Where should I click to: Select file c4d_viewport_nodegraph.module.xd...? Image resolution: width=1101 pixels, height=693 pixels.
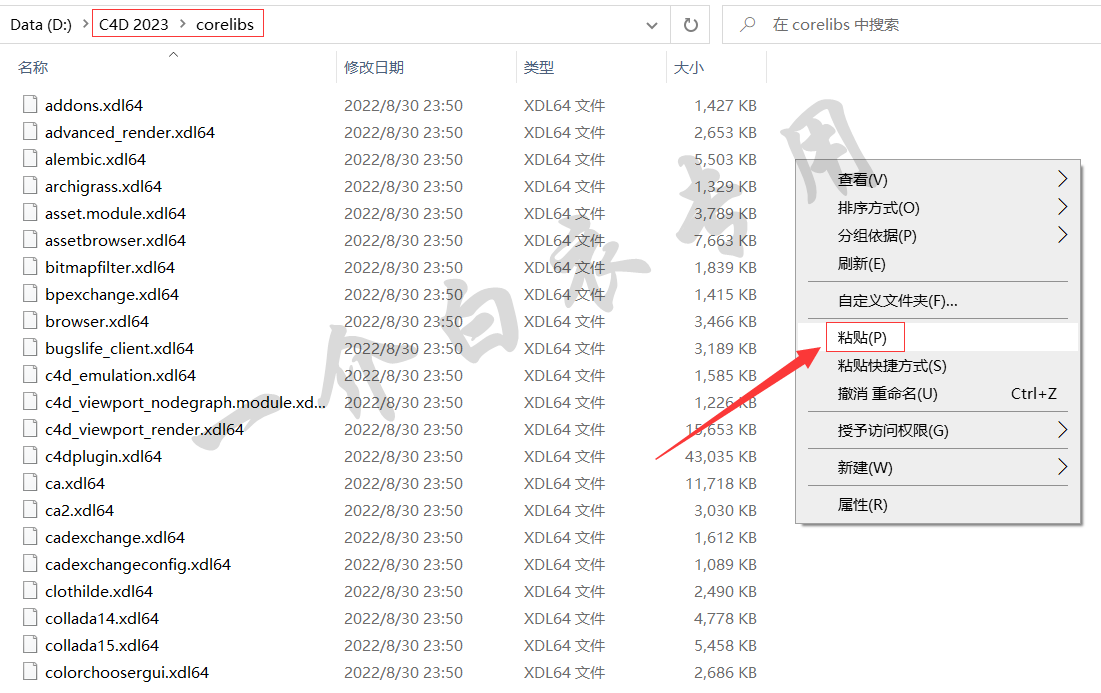click(185, 402)
